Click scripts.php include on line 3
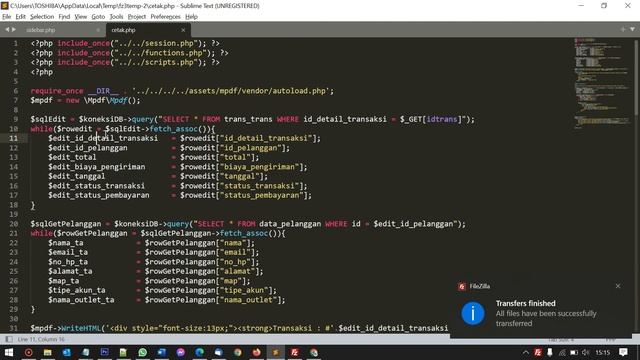This screenshot has width=640, height=360. (x=125, y=62)
